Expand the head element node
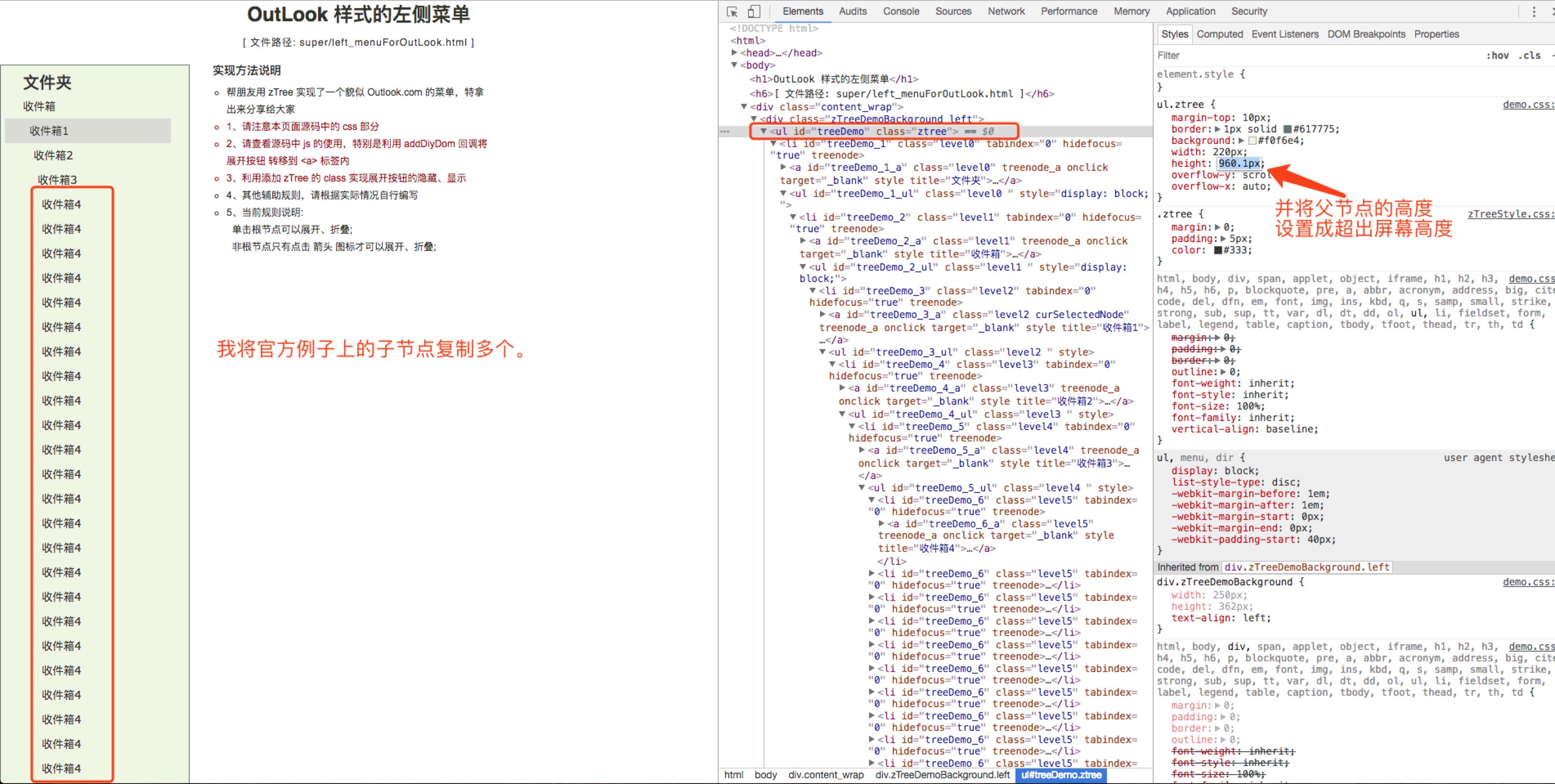 735,53
